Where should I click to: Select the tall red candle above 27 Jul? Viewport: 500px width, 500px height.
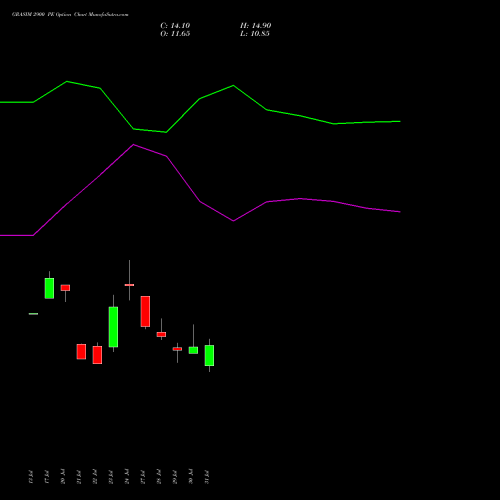coord(145,311)
